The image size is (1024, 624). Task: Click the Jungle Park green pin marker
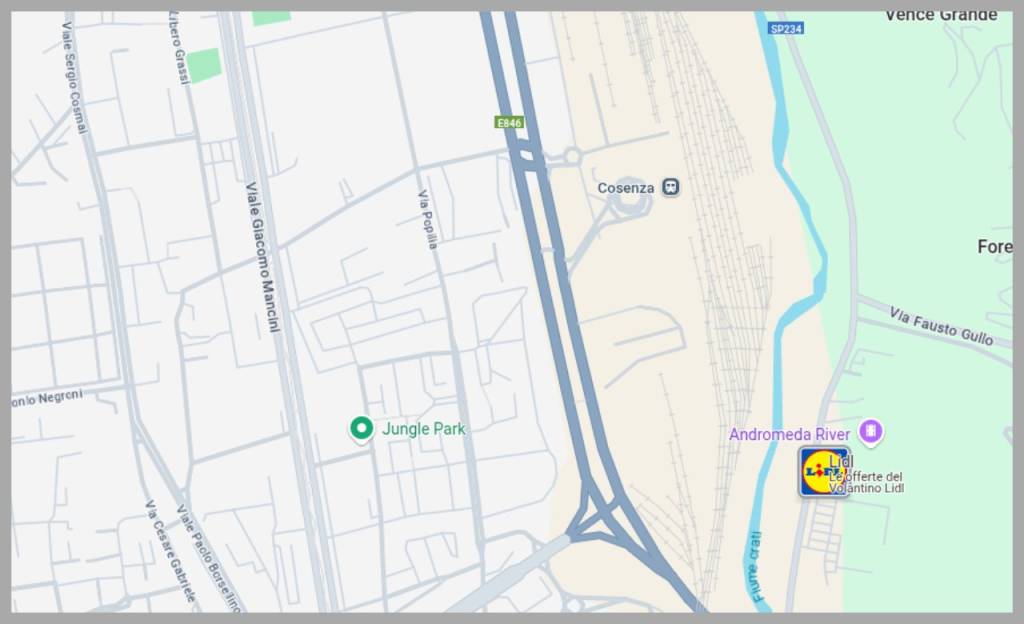pos(361,429)
